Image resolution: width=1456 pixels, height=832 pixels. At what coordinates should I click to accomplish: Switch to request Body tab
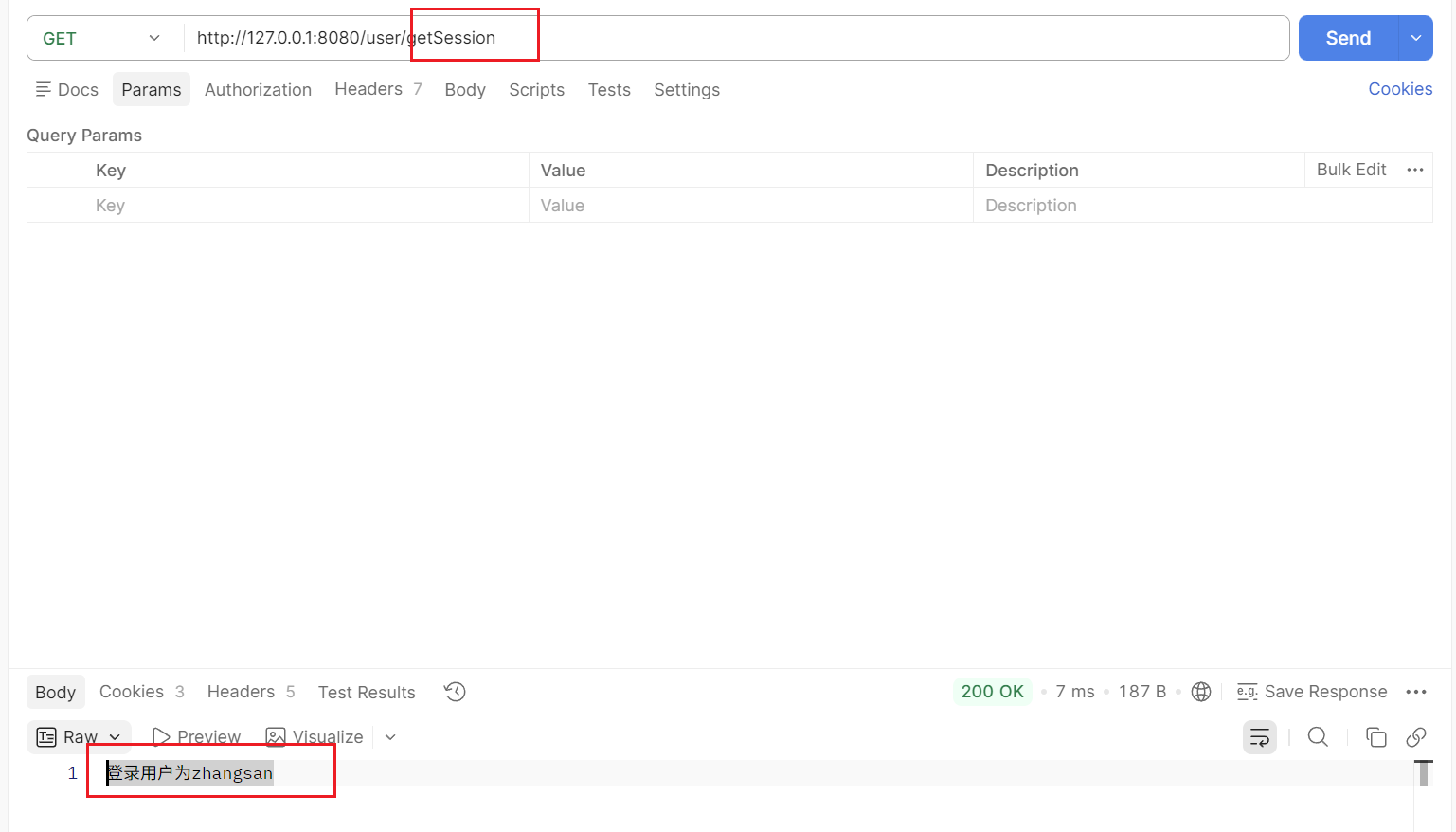(x=465, y=89)
